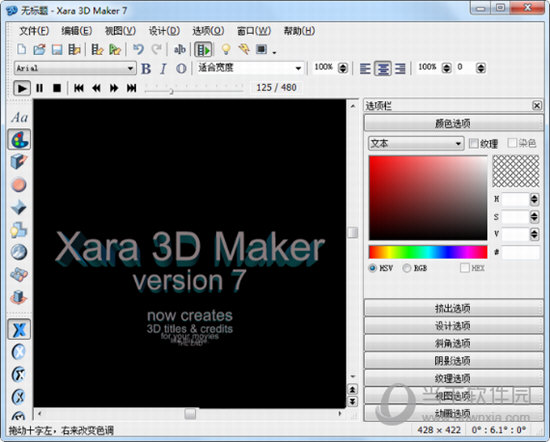Select the Aa text options tool
550x442 pixels.
[19, 118]
